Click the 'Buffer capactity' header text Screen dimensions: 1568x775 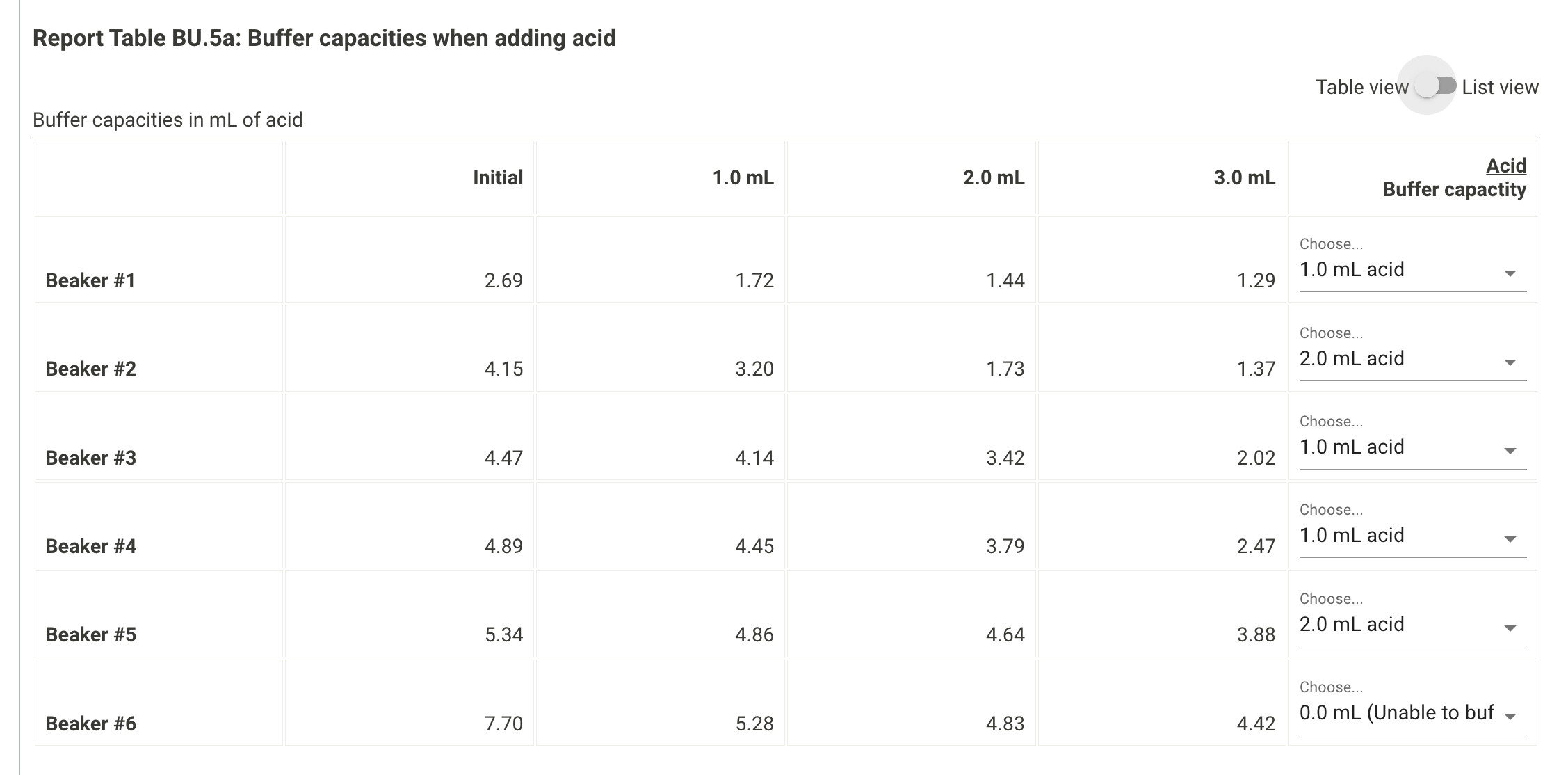[x=1453, y=189]
